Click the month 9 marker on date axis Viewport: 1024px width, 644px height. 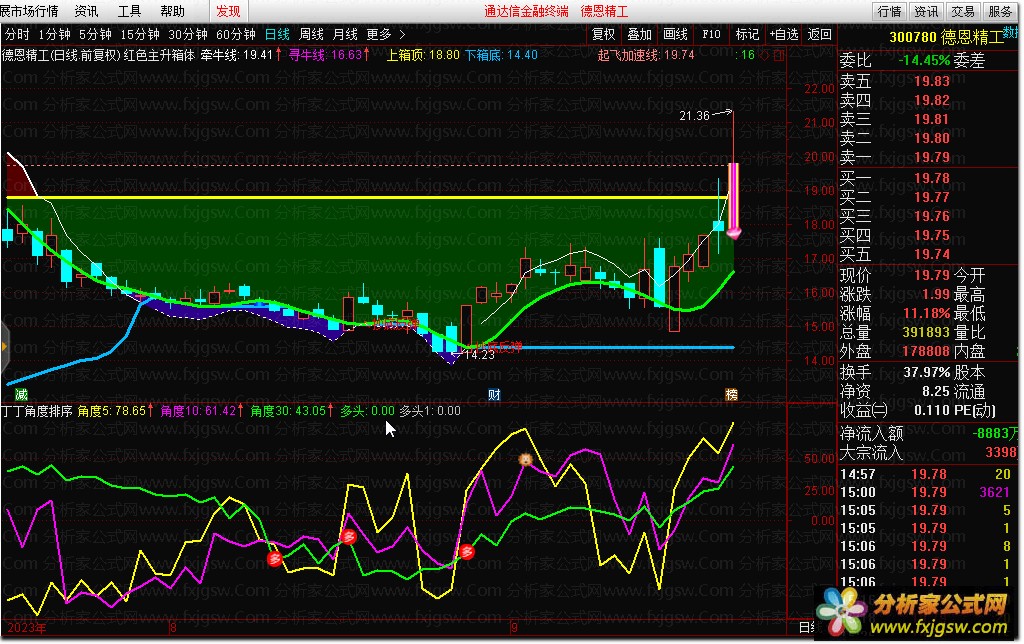[x=515, y=628]
